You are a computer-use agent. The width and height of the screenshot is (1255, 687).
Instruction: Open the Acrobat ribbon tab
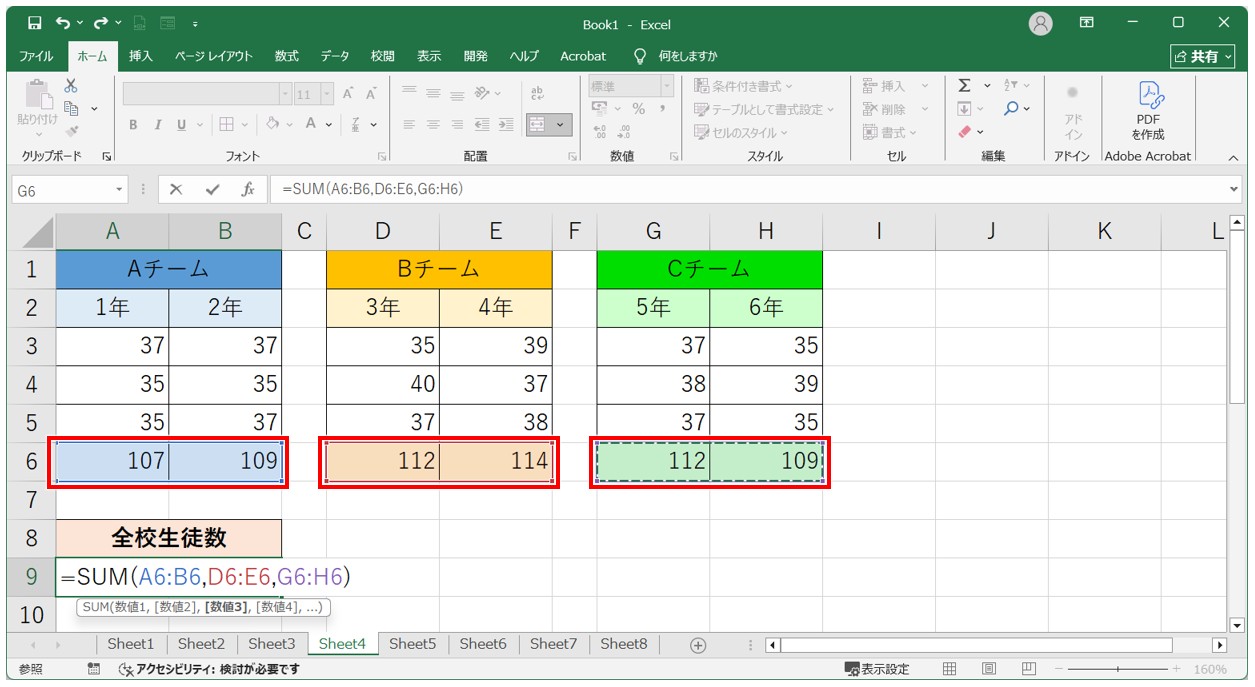click(x=583, y=56)
